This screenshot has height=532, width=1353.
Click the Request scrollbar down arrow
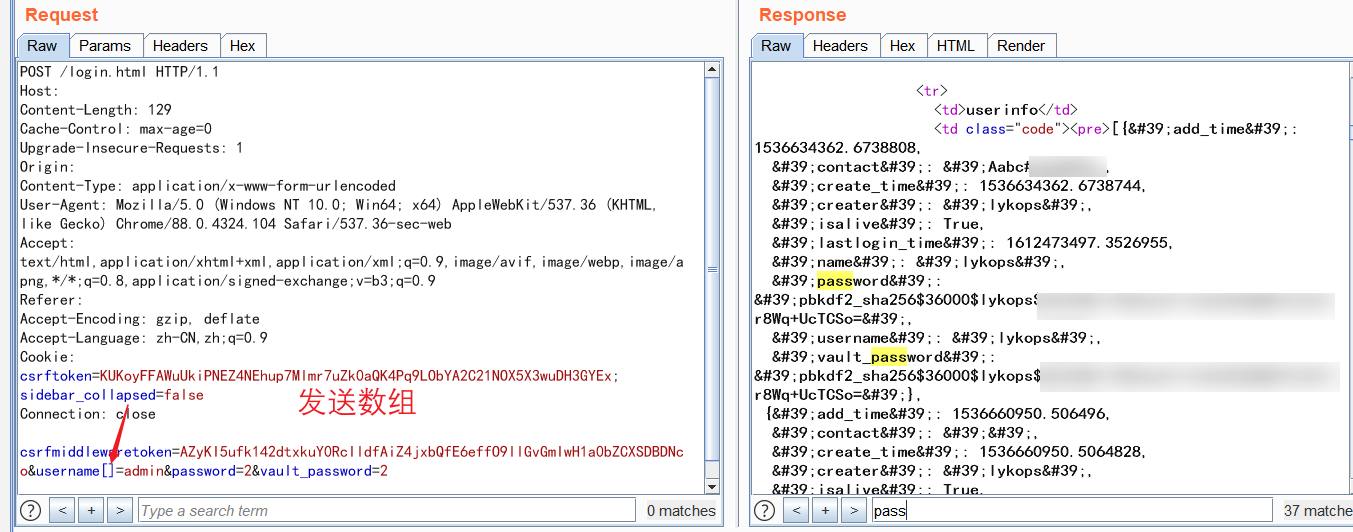(711, 486)
